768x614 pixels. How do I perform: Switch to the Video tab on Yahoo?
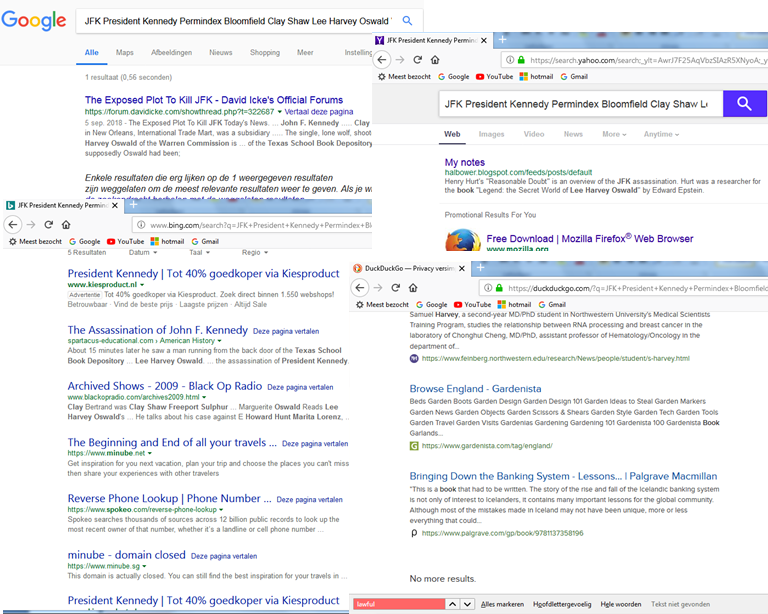click(534, 134)
